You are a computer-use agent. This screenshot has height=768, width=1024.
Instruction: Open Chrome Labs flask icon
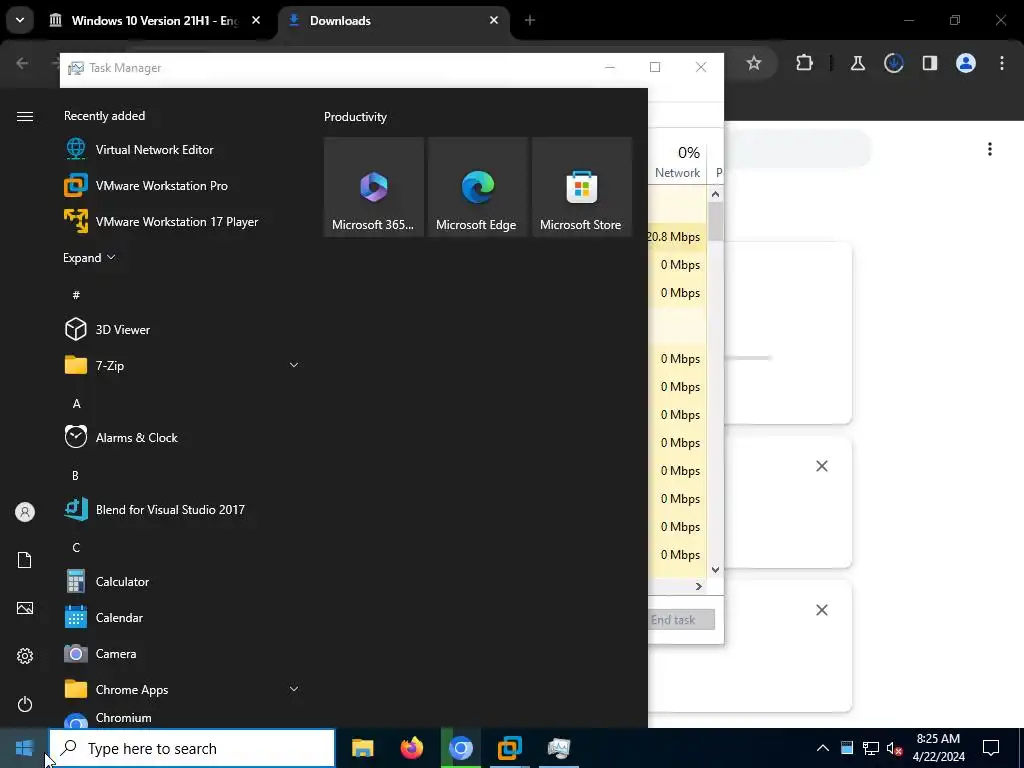click(857, 63)
